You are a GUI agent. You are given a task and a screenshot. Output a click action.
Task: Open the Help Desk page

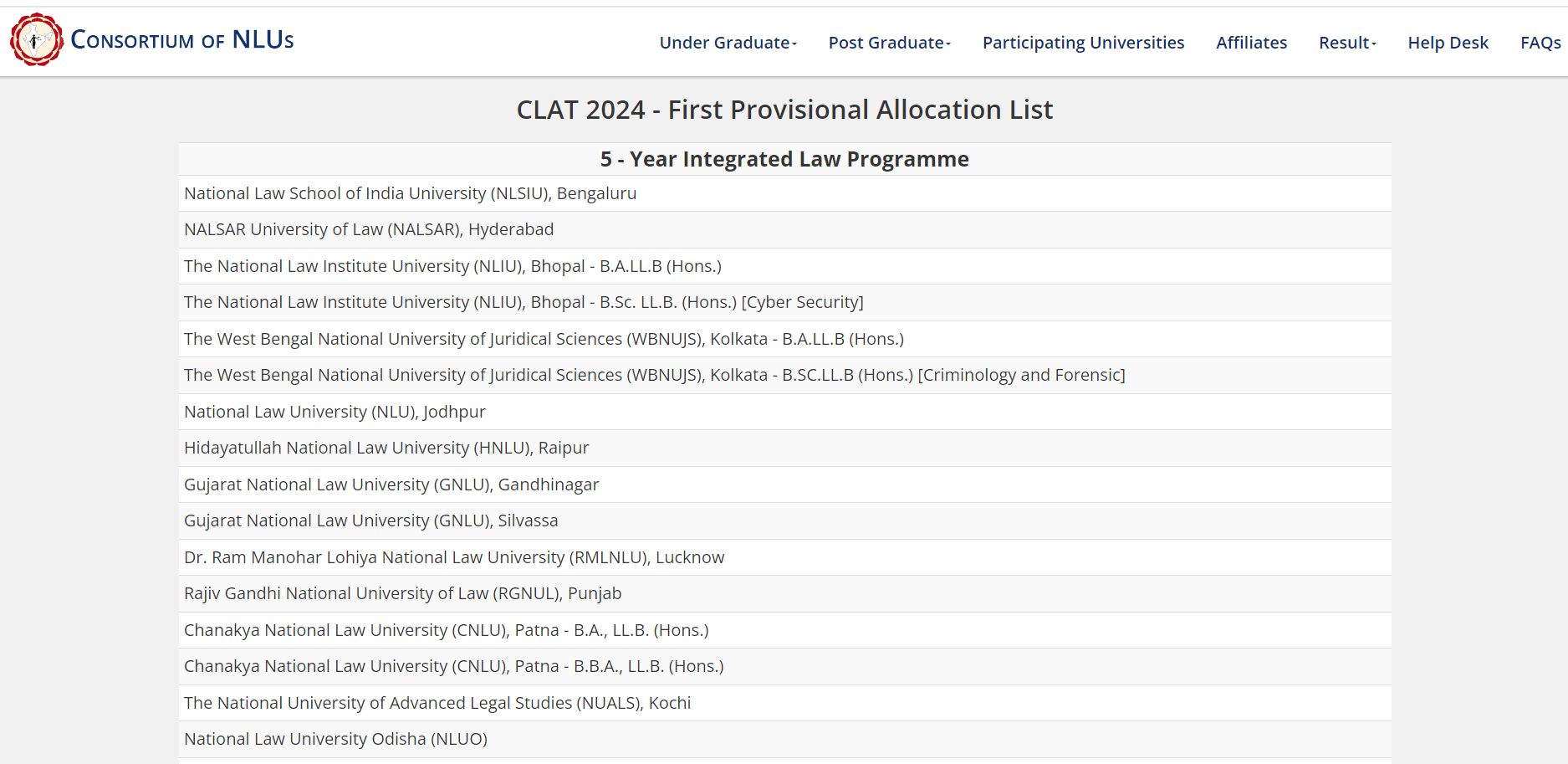[x=1448, y=43]
